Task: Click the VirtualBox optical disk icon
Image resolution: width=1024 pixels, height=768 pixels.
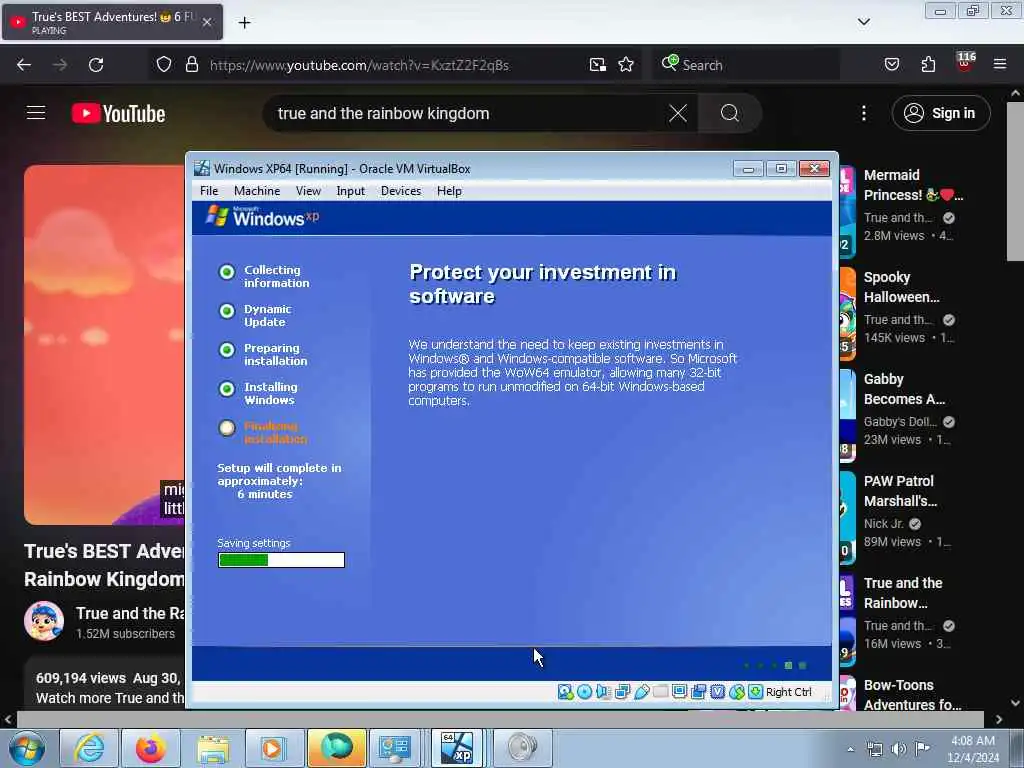Action: 584,692
